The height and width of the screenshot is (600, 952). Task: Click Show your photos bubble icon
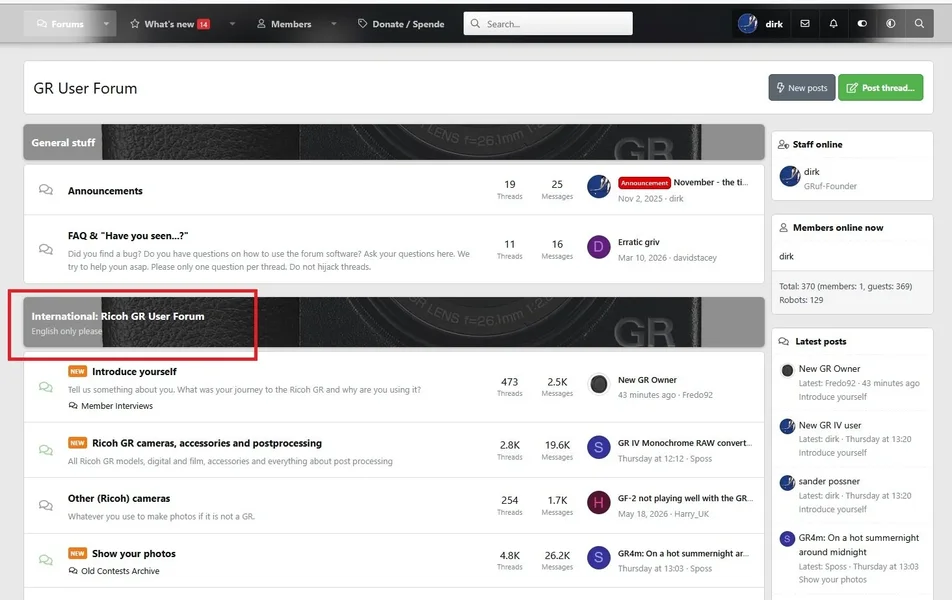(46, 560)
